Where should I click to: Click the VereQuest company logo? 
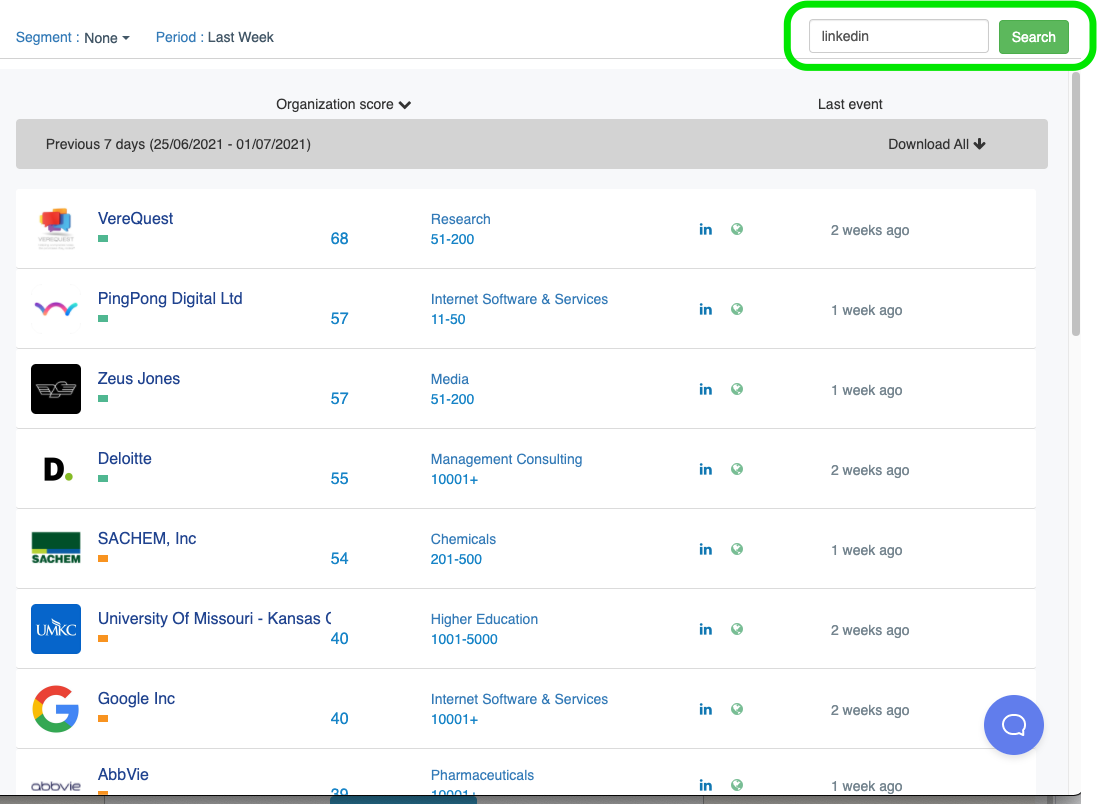(x=56, y=229)
